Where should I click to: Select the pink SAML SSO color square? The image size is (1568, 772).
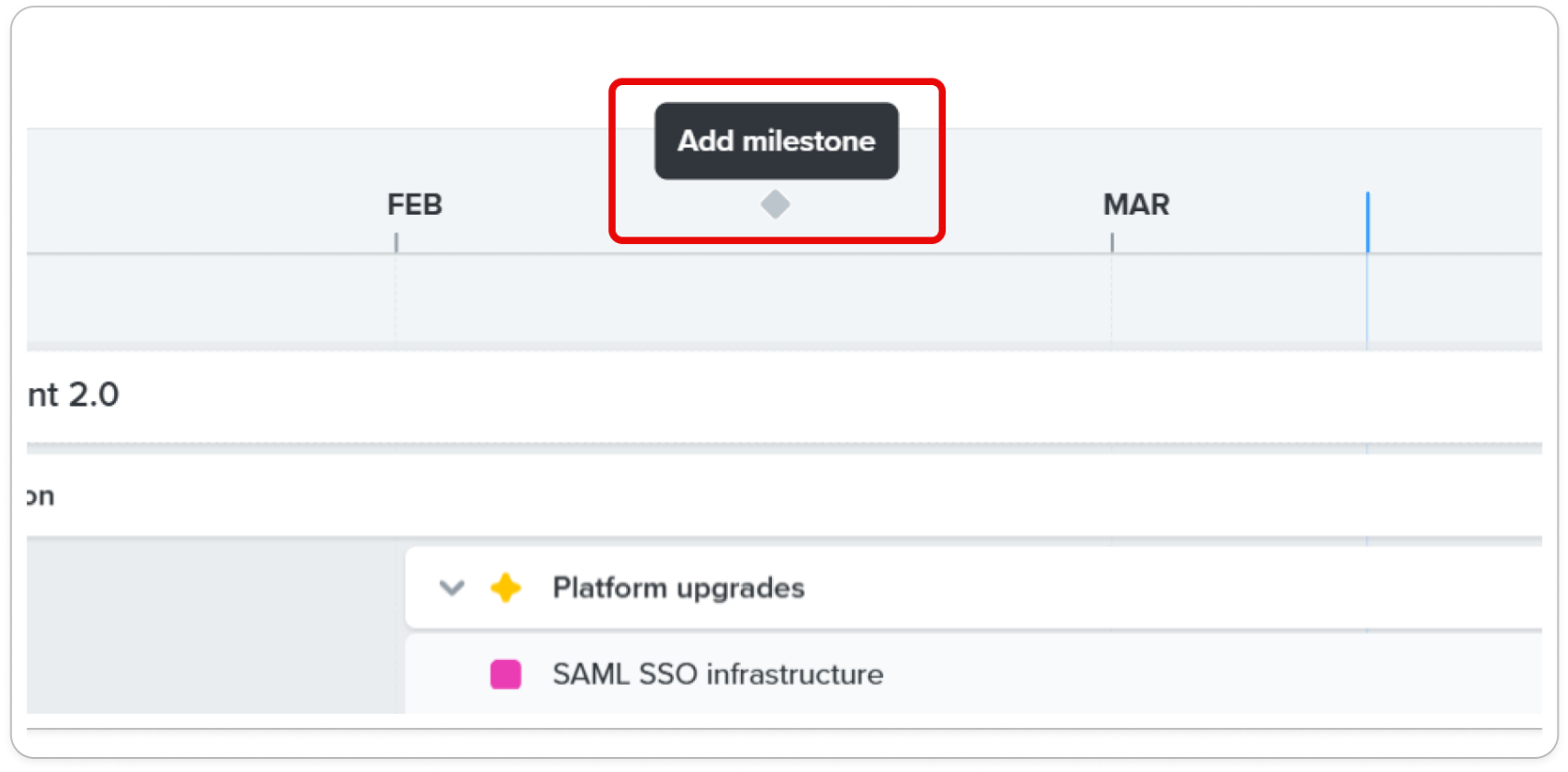[x=506, y=674]
